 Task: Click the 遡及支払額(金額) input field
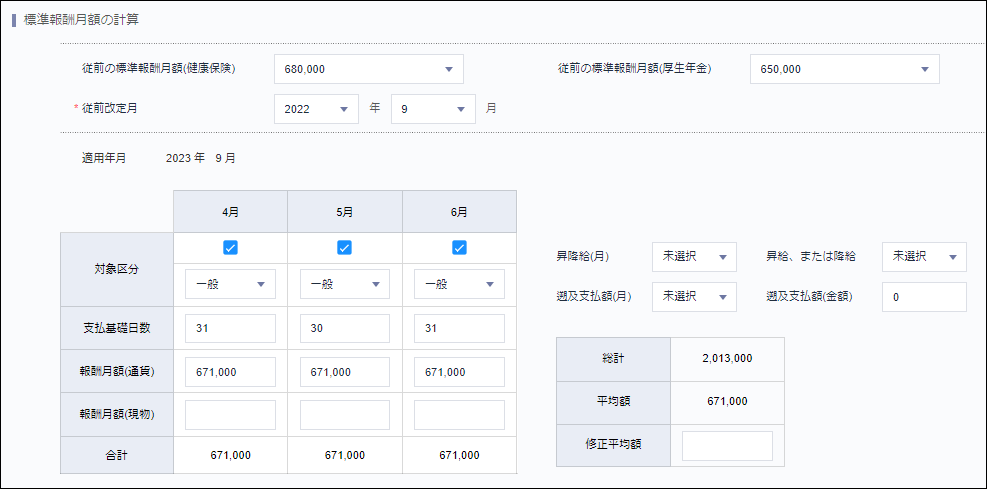[924, 297]
